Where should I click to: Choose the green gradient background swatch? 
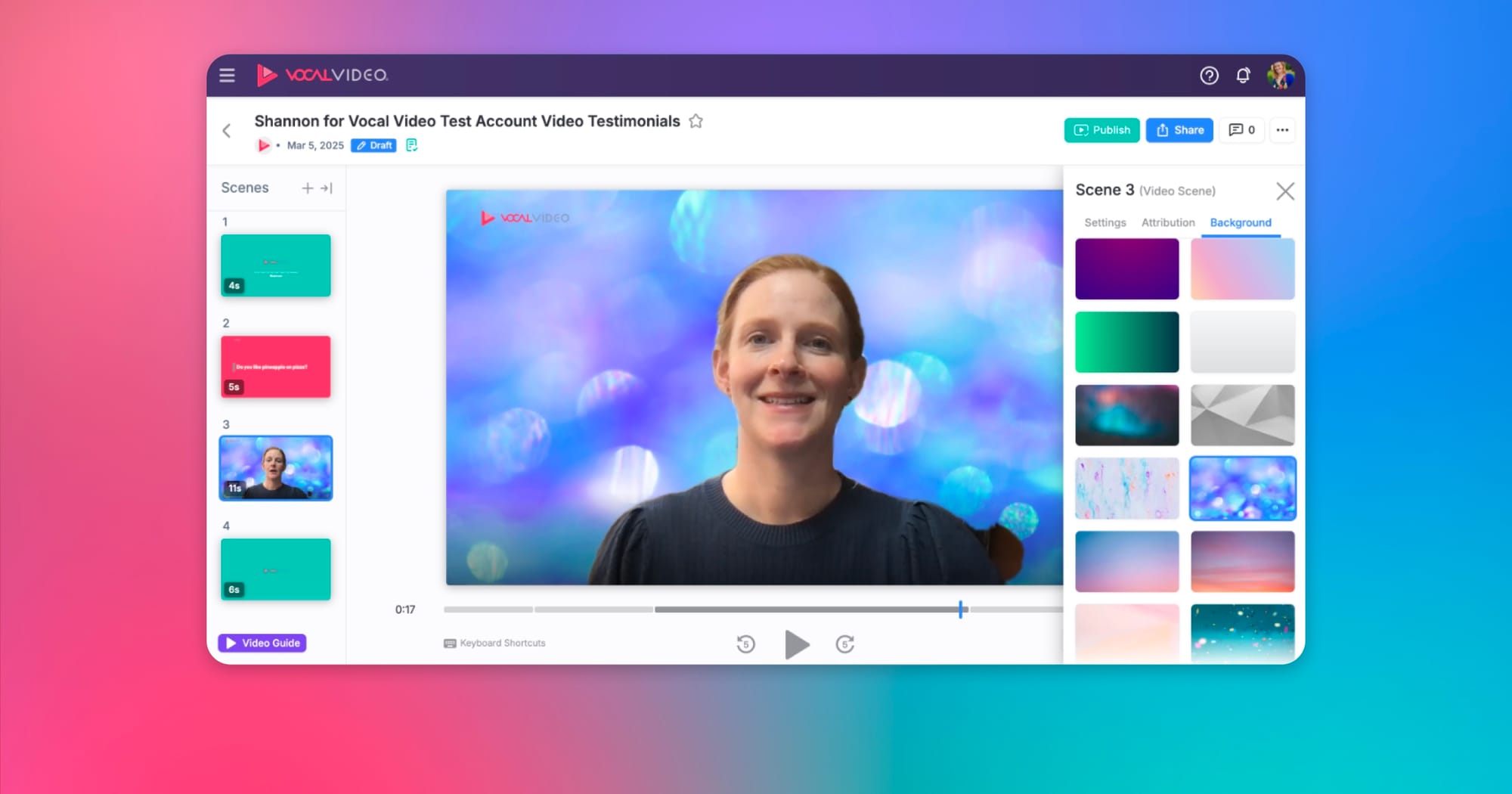click(x=1126, y=342)
